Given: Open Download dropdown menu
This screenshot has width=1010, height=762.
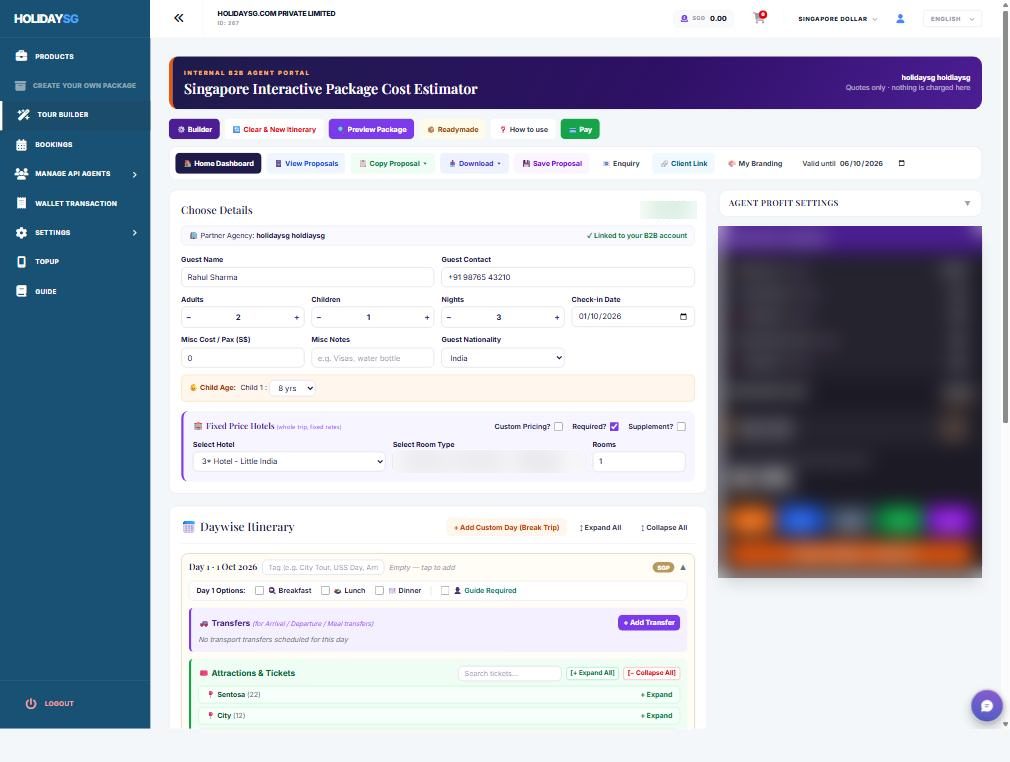Looking at the screenshot, I should 475,164.
